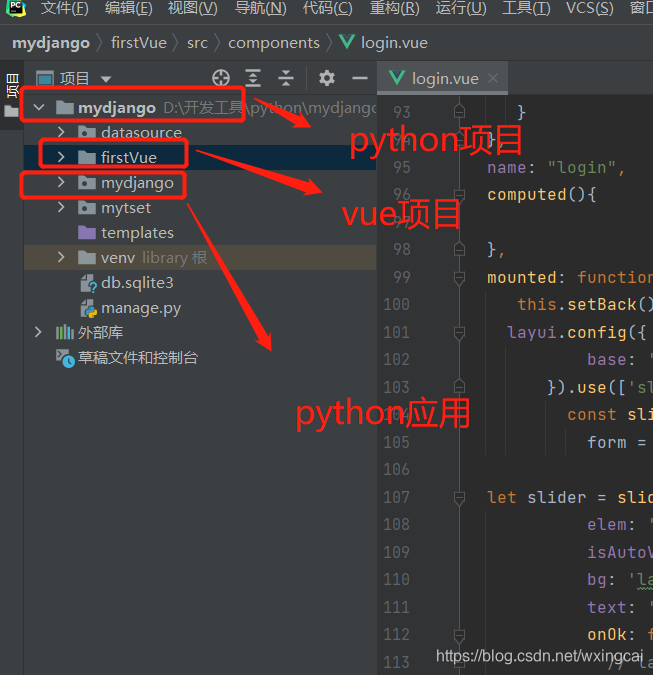
Task: Open the 工具(T) menu
Action: pyautogui.click(x=526, y=8)
